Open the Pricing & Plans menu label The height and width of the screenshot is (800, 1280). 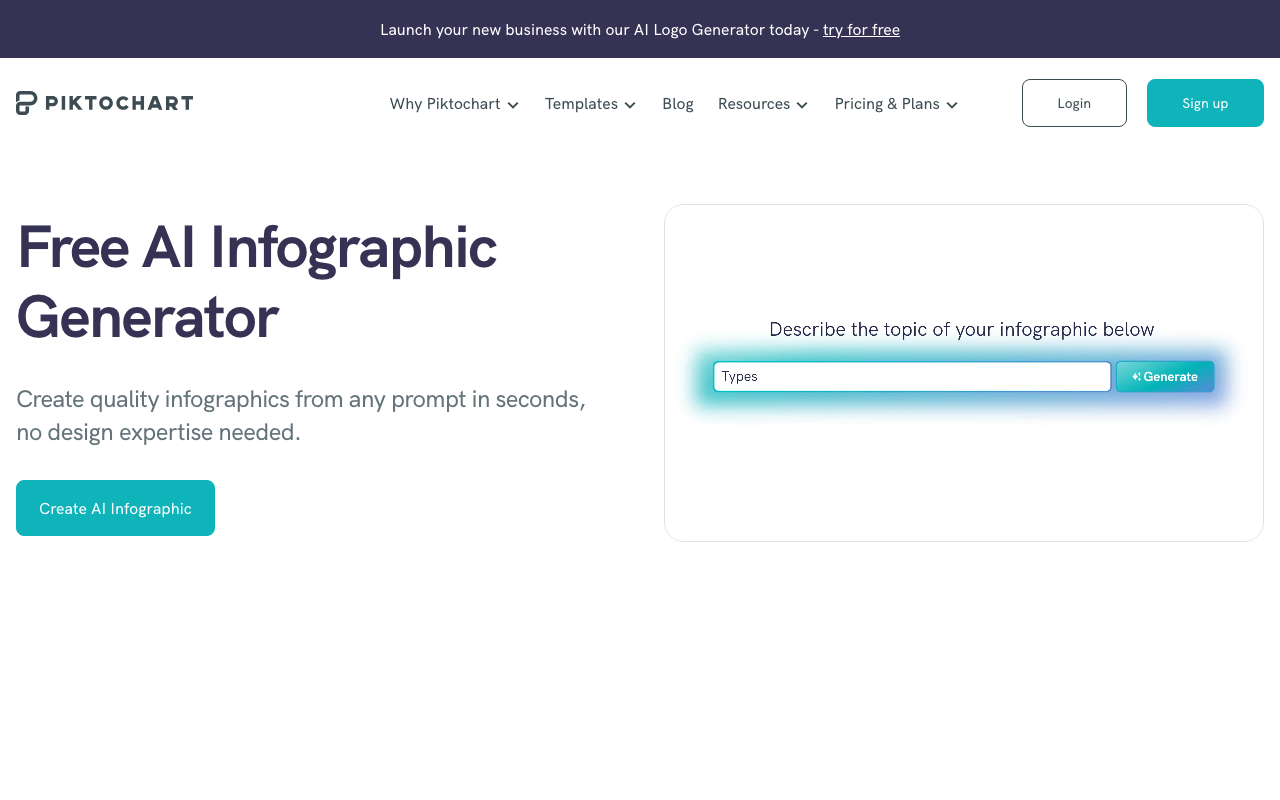(x=887, y=104)
